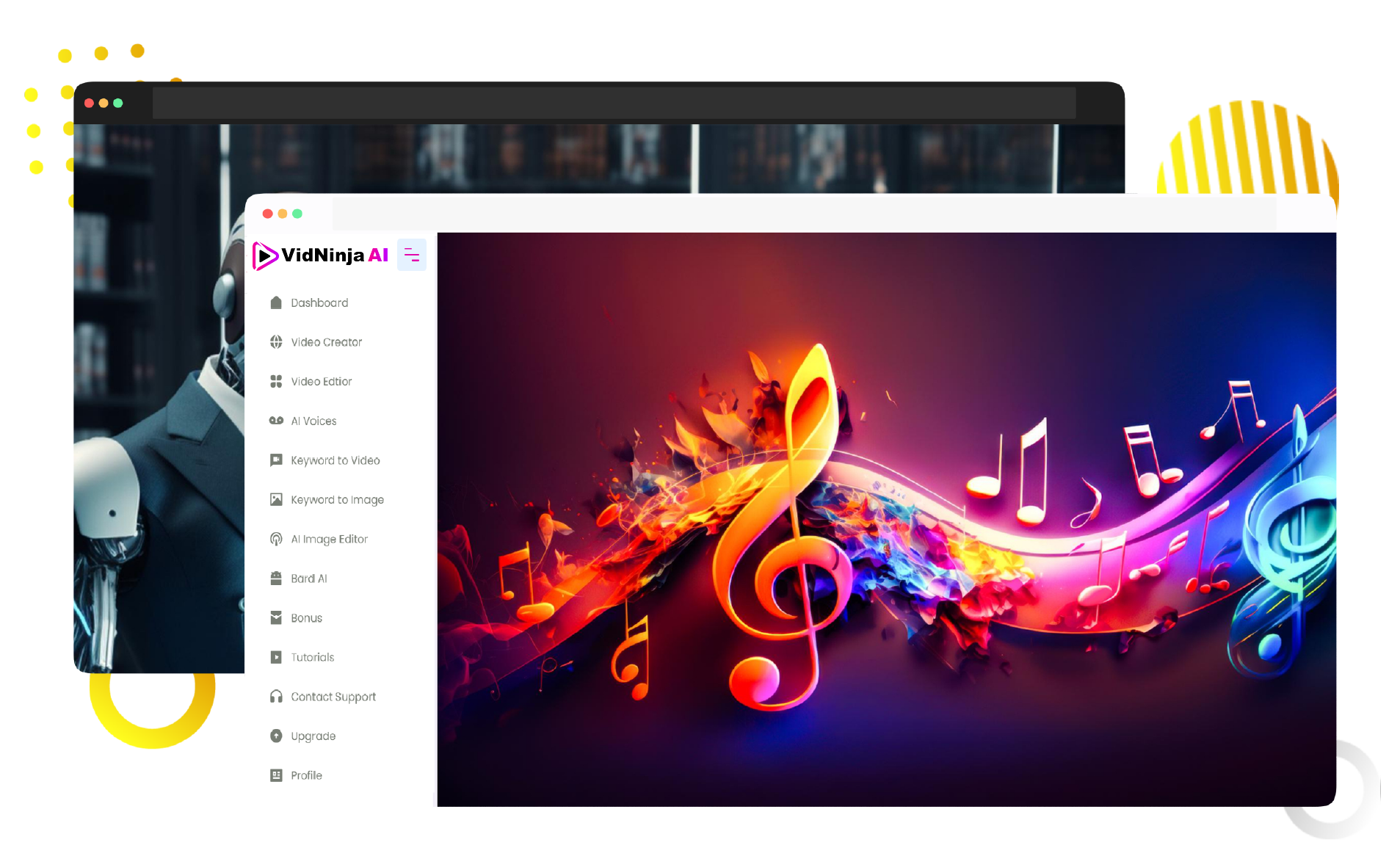Click the back window dark address bar
This screenshot has width=1400, height=845.
[614, 103]
